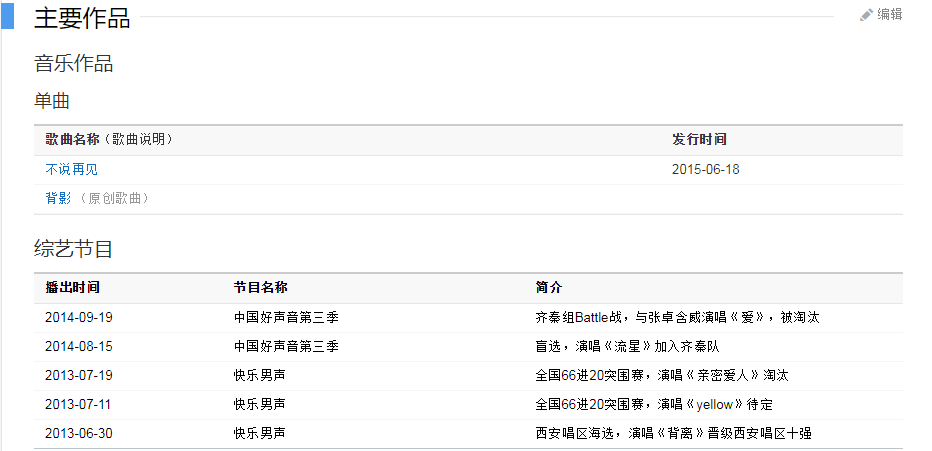Open the 编辑 link for 主要作品
This screenshot has width=932, height=451.
889,15
